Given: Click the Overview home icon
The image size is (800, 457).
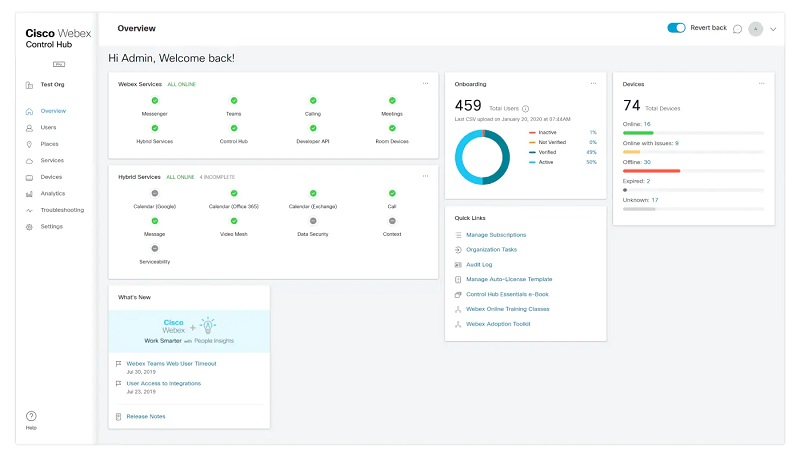Looking at the screenshot, I should coord(29,111).
